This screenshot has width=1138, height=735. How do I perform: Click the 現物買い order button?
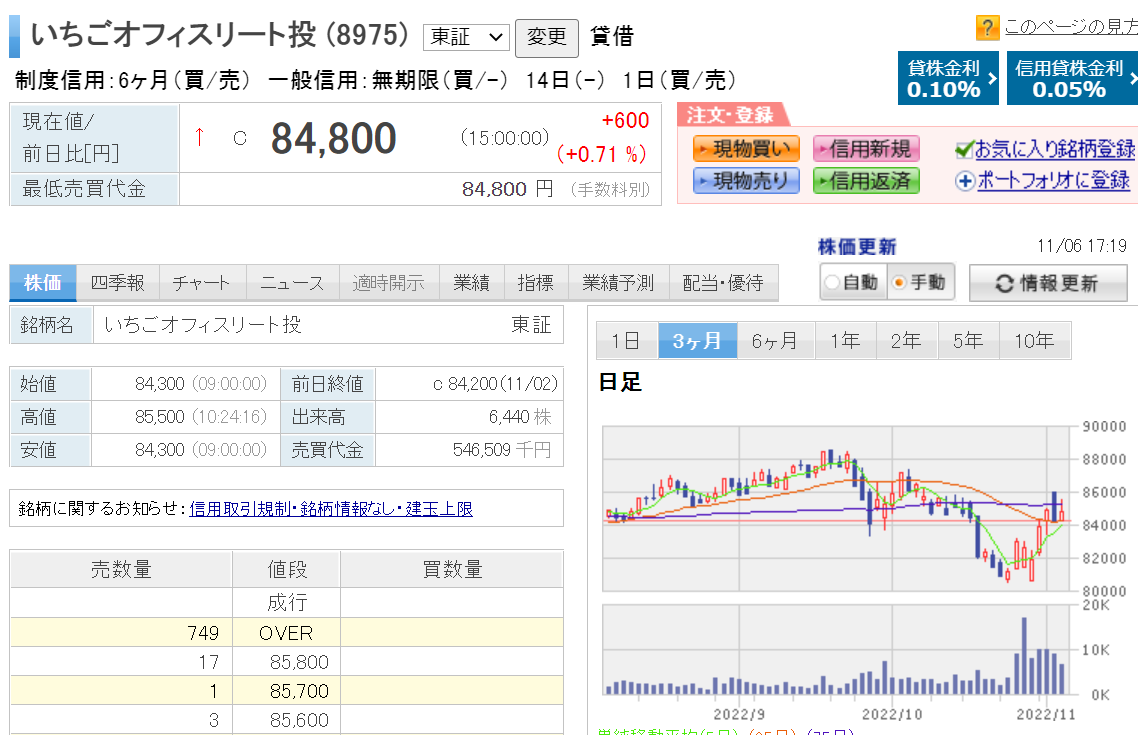click(746, 149)
